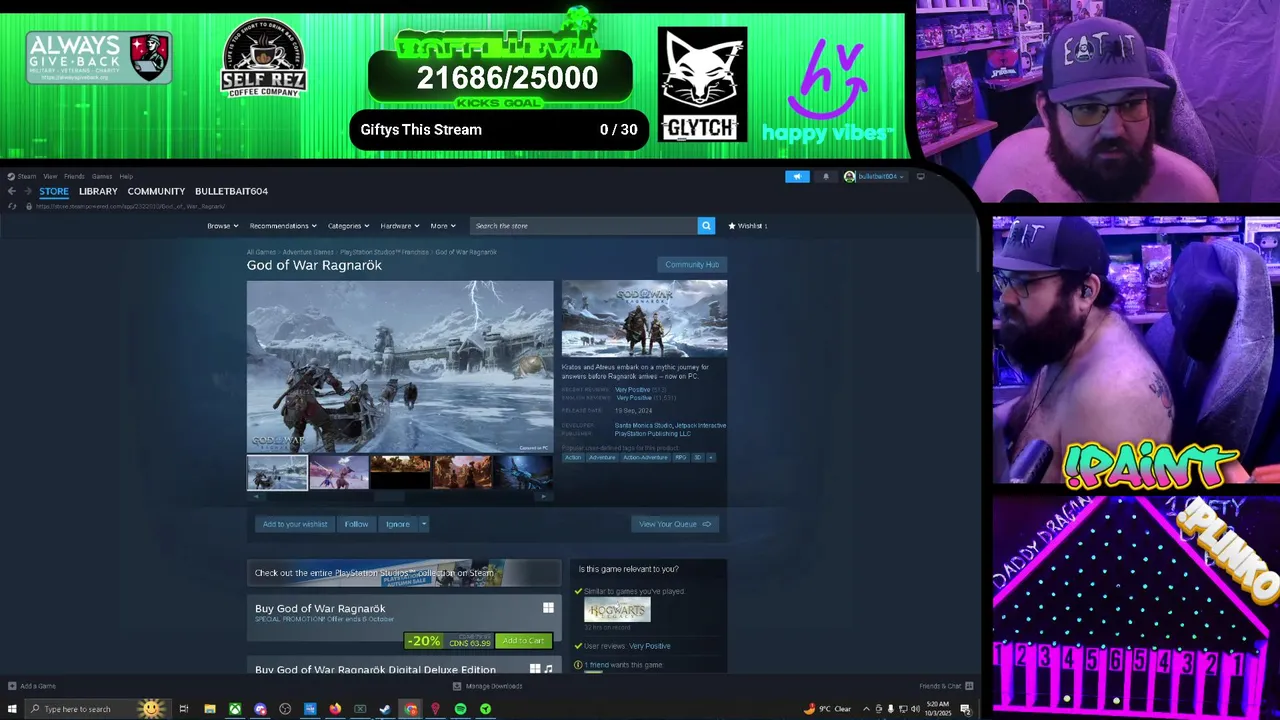Select the fifth screenshot thumbnail
Viewport: 1280px width, 720px height.
524,472
